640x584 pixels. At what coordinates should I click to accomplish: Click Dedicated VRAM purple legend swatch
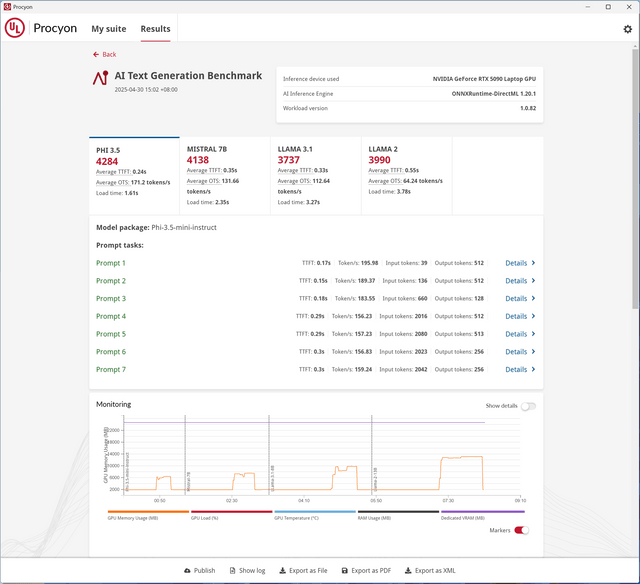[482, 511]
